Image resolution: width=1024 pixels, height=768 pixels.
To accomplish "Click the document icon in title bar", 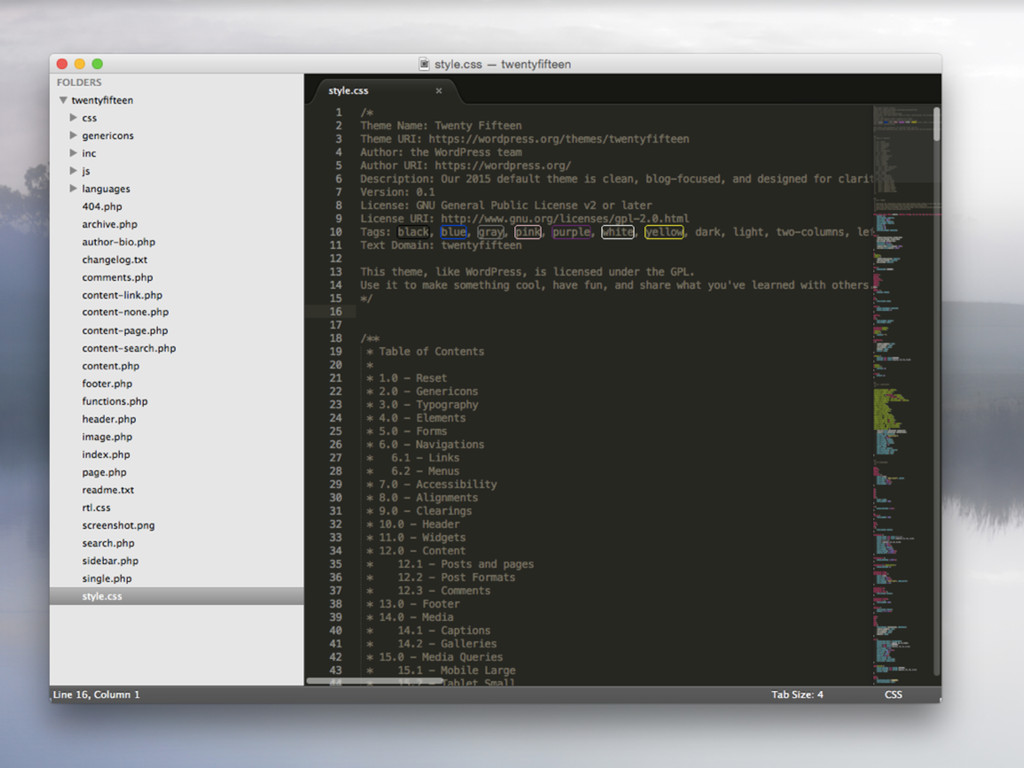I will pos(424,64).
